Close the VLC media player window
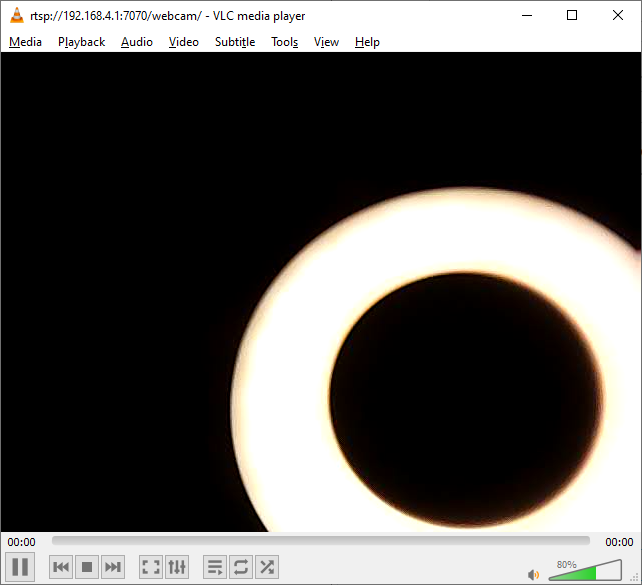 click(x=618, y=16)
